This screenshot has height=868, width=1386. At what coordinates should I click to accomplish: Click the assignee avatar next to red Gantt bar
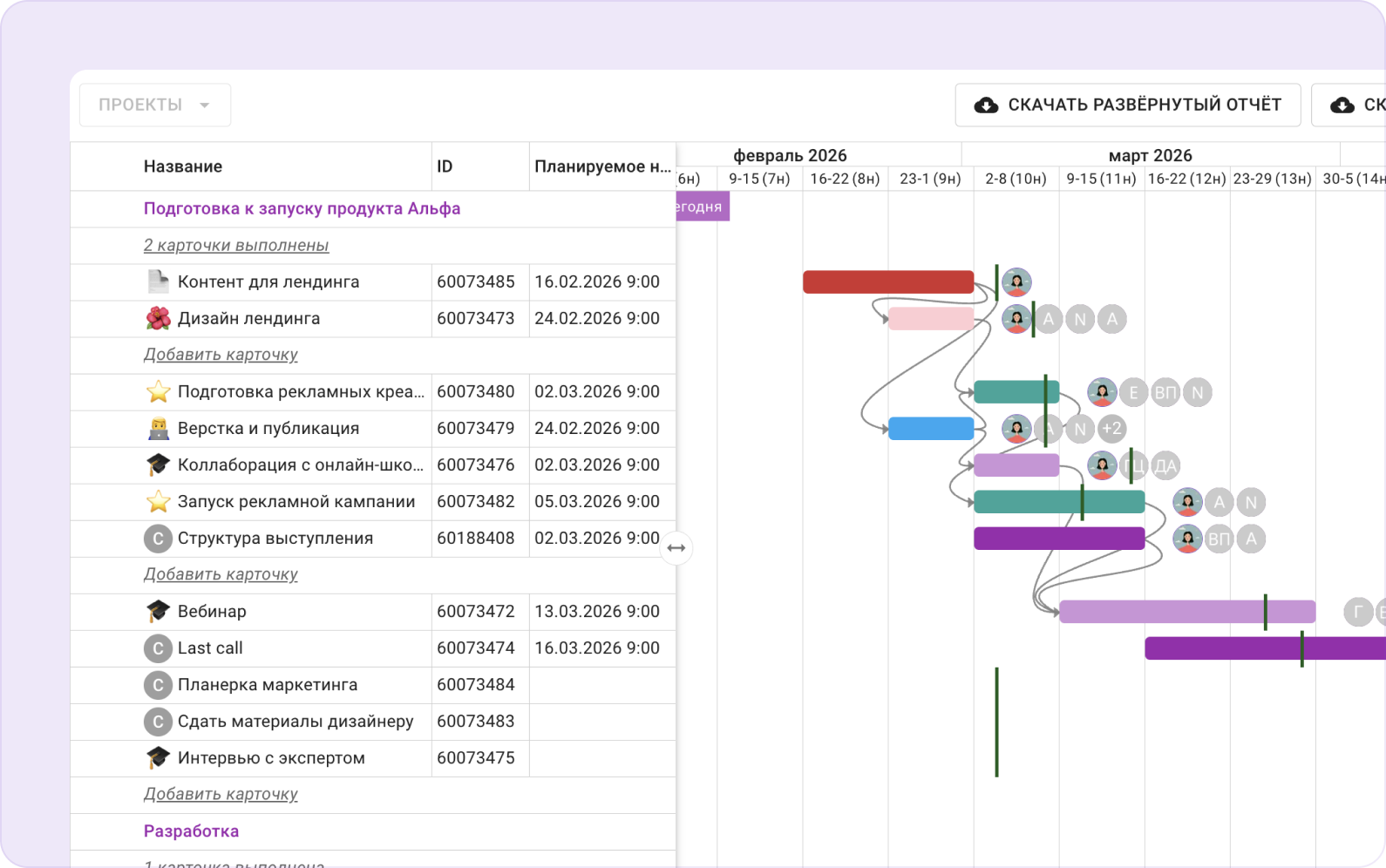pyautogui.click(x=1016, y=282)
